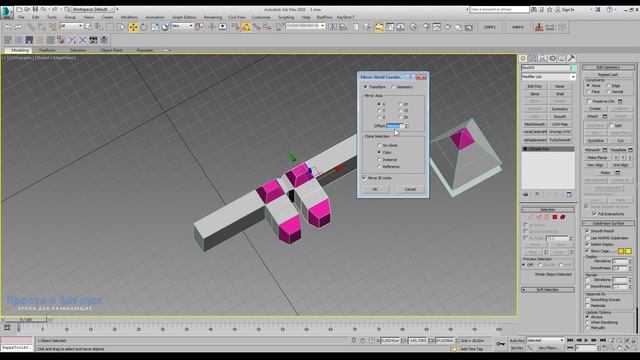Open the Workspace Default dropdown

pos(93,9)
